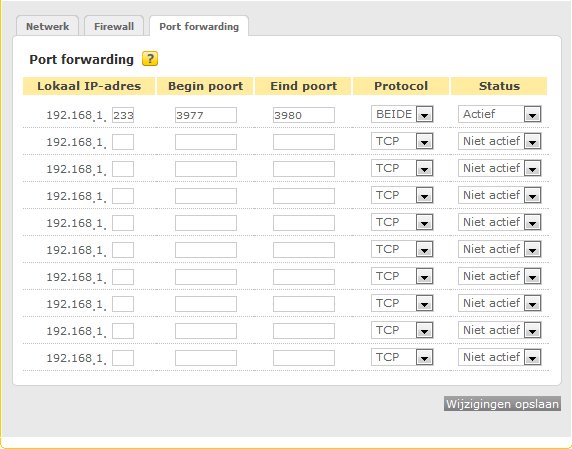The image size is (572, 449).
Task: Click the empty IP field in second row
Action: pos(123,142)
